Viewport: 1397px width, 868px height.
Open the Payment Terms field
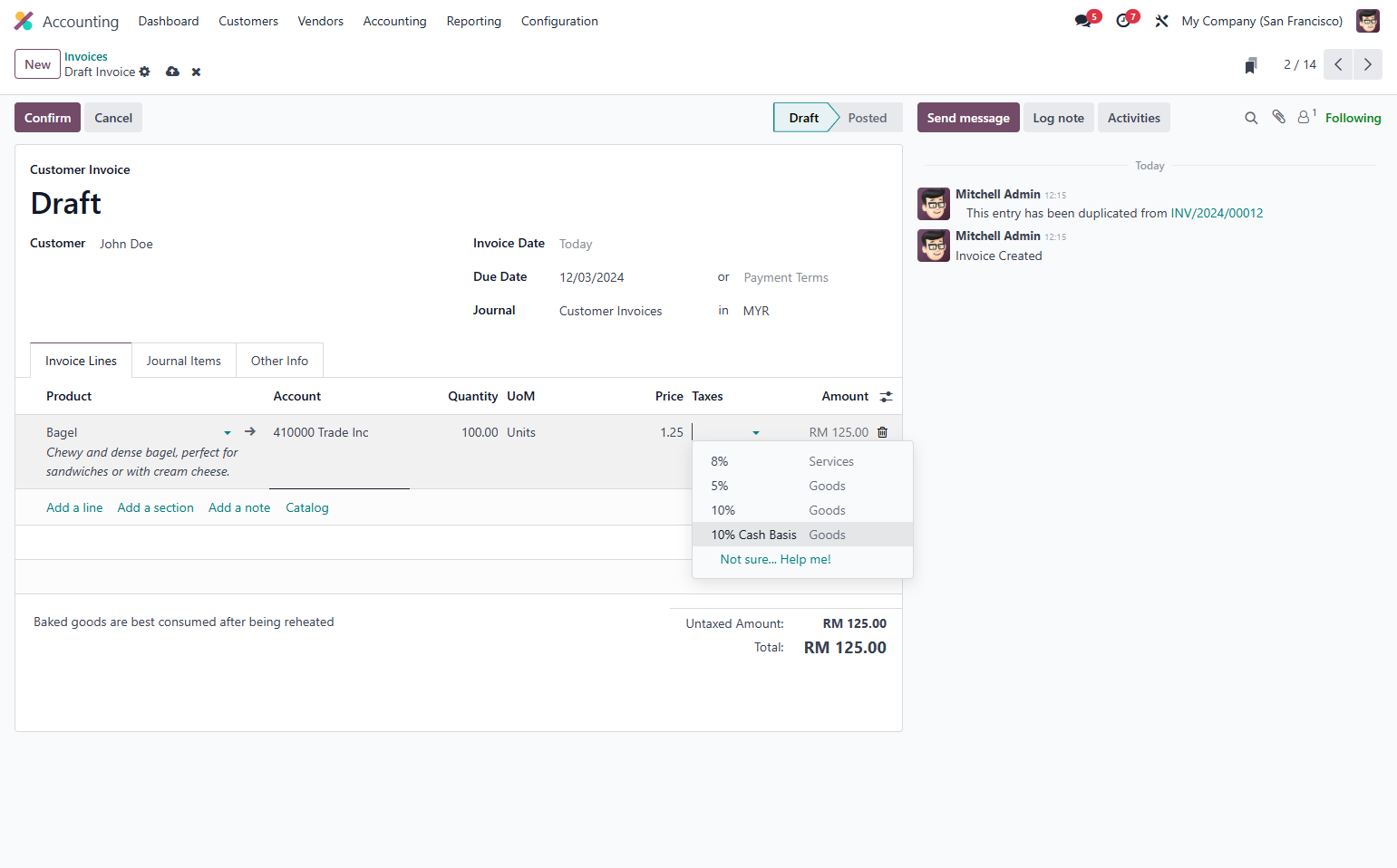coord(786,277)
